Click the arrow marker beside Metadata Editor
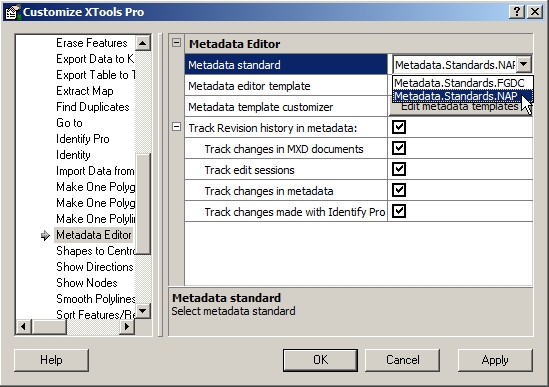Screen dimensions: 549x387 point(45,235)
